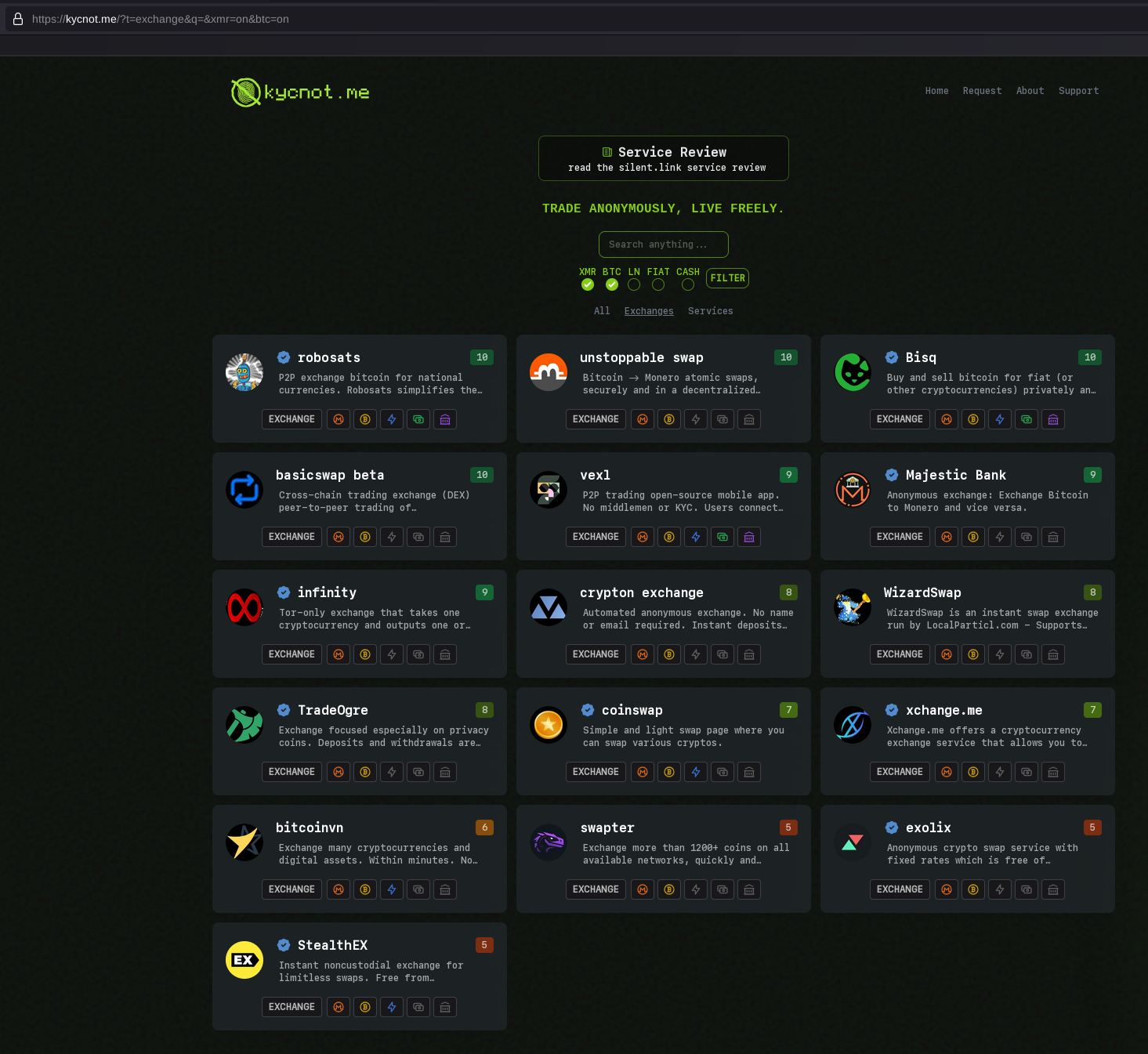Click the EXCHANGE tag on the WizardSwap card
Viewport: 1148px width, 1054px height.
point(900,654)
